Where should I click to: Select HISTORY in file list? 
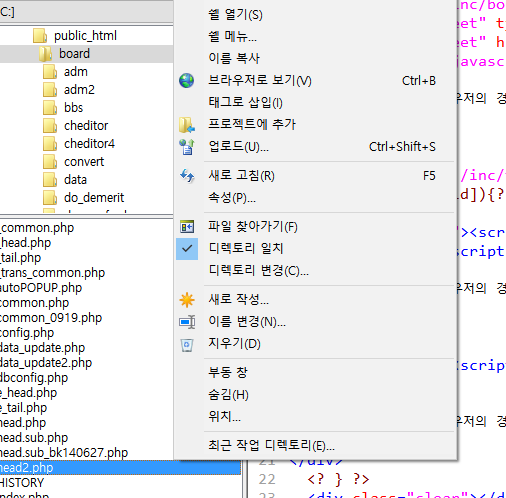click(x=22, y=483)
